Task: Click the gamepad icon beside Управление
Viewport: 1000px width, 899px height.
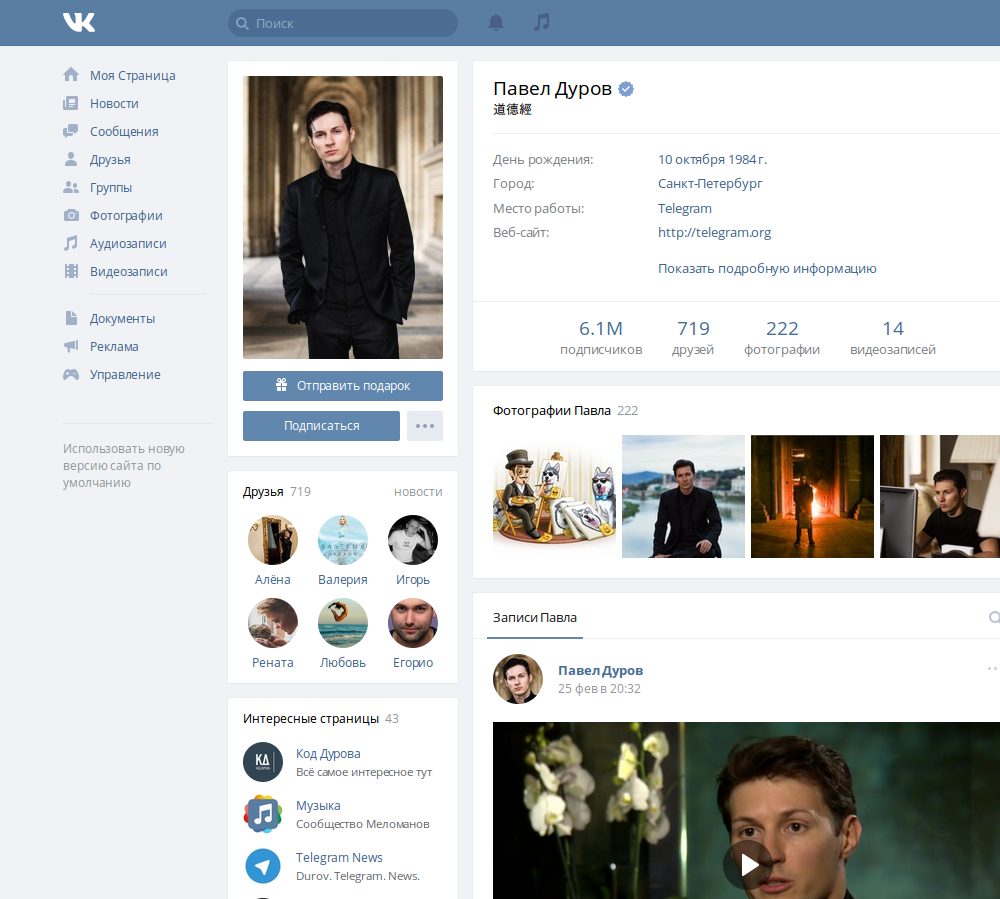Action: pyautogui.click(x=71, y=374)
